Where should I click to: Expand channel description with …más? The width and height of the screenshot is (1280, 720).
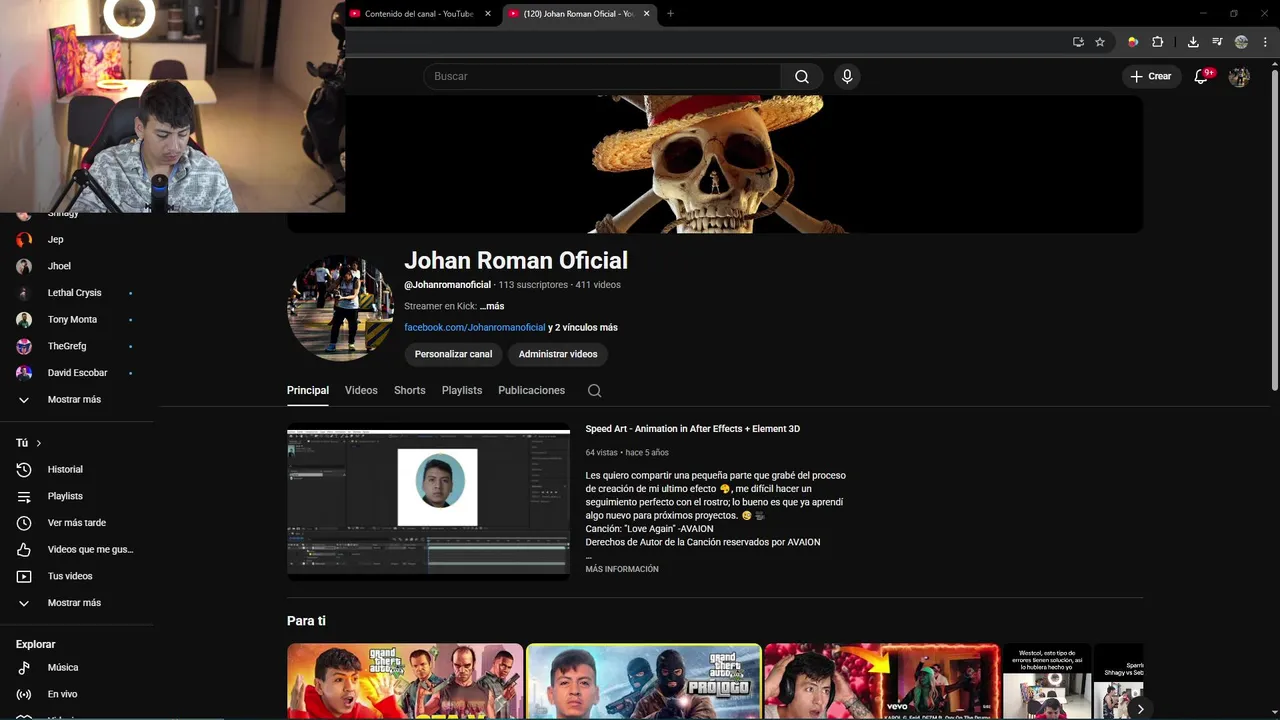pos(491,306)
